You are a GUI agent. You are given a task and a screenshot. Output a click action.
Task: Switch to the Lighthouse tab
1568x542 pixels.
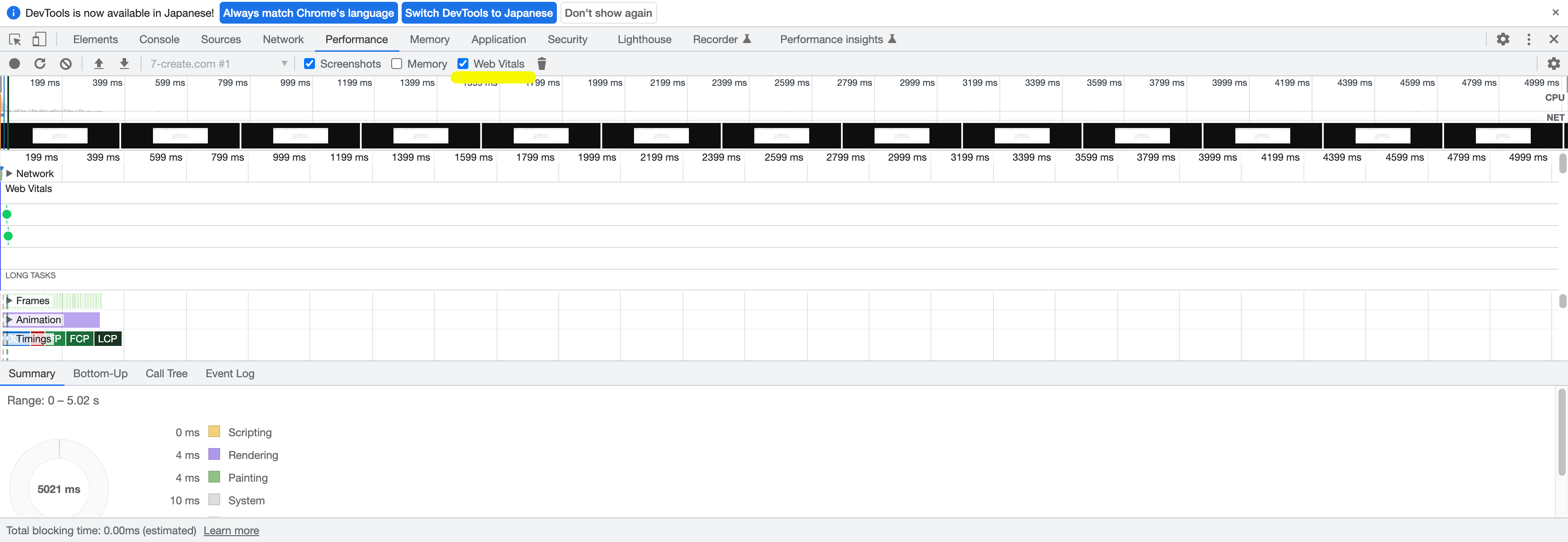[x=644, y=39]
